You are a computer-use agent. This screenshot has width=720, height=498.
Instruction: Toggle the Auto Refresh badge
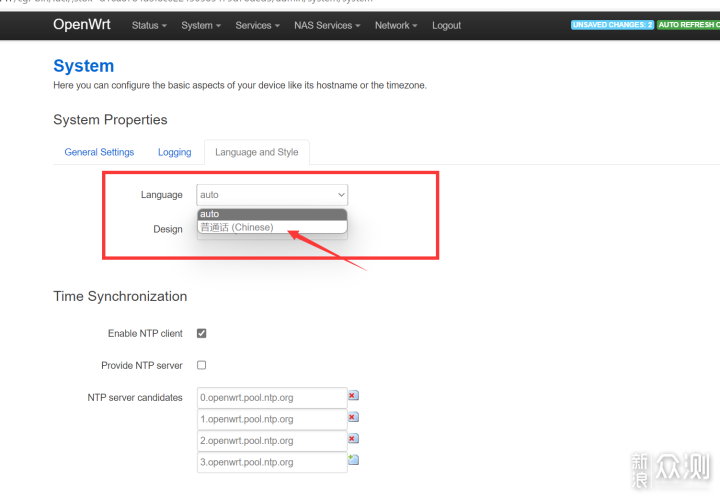688,25
